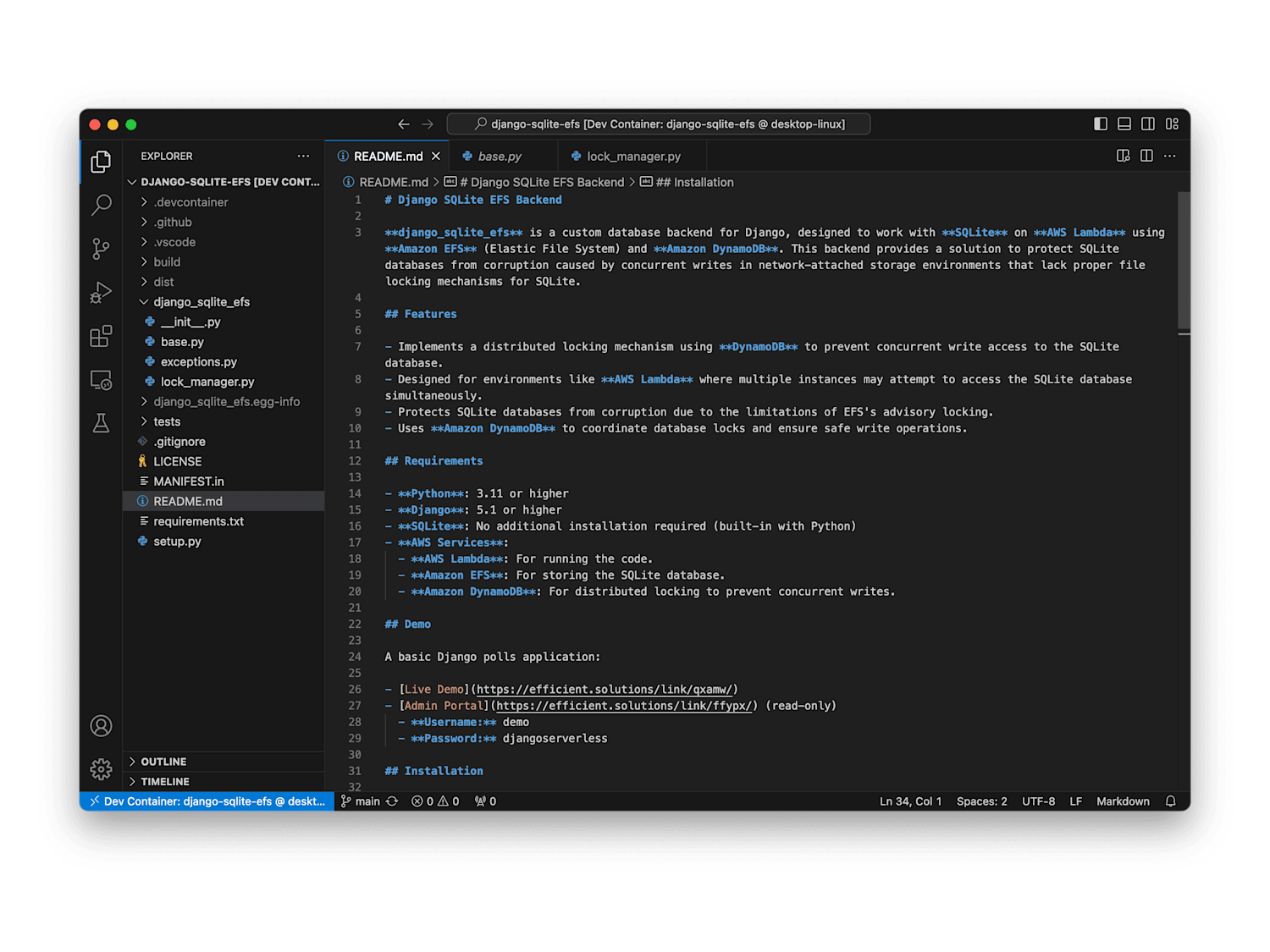This screenshot has height=952, width=1270.
Task: Click '## Installation' breadcrumb
Action: pos(687,182)
